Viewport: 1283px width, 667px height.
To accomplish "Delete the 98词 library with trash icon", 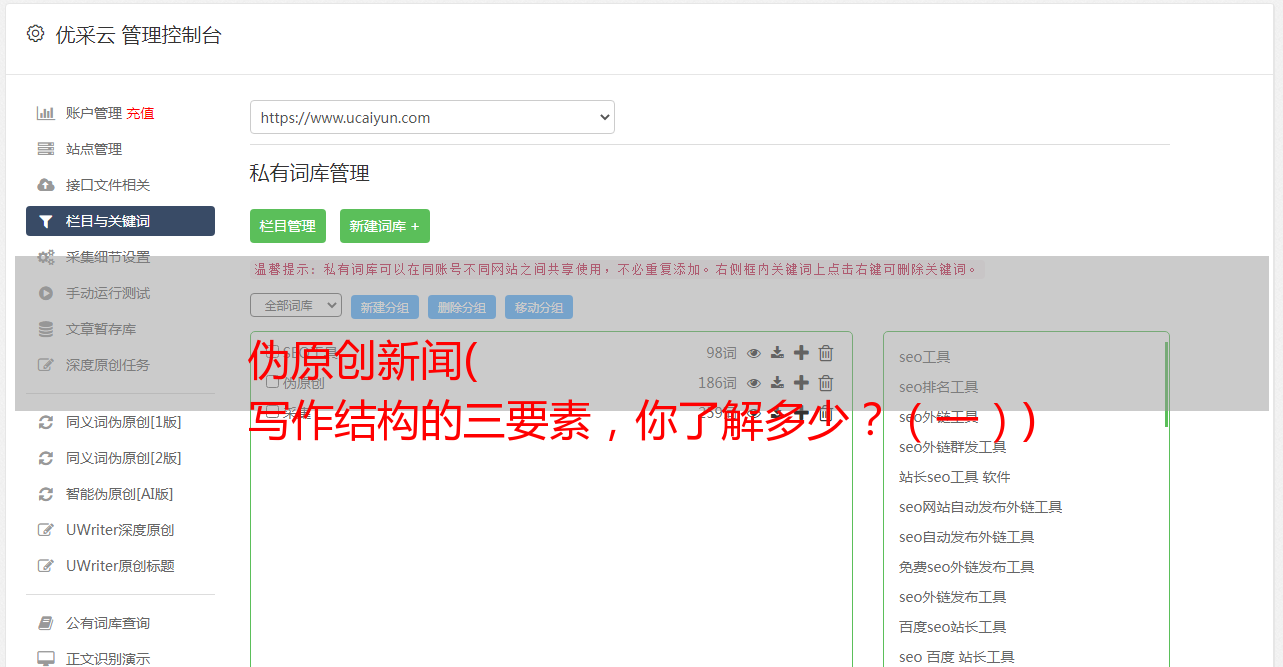I will [x=826, y=353].
